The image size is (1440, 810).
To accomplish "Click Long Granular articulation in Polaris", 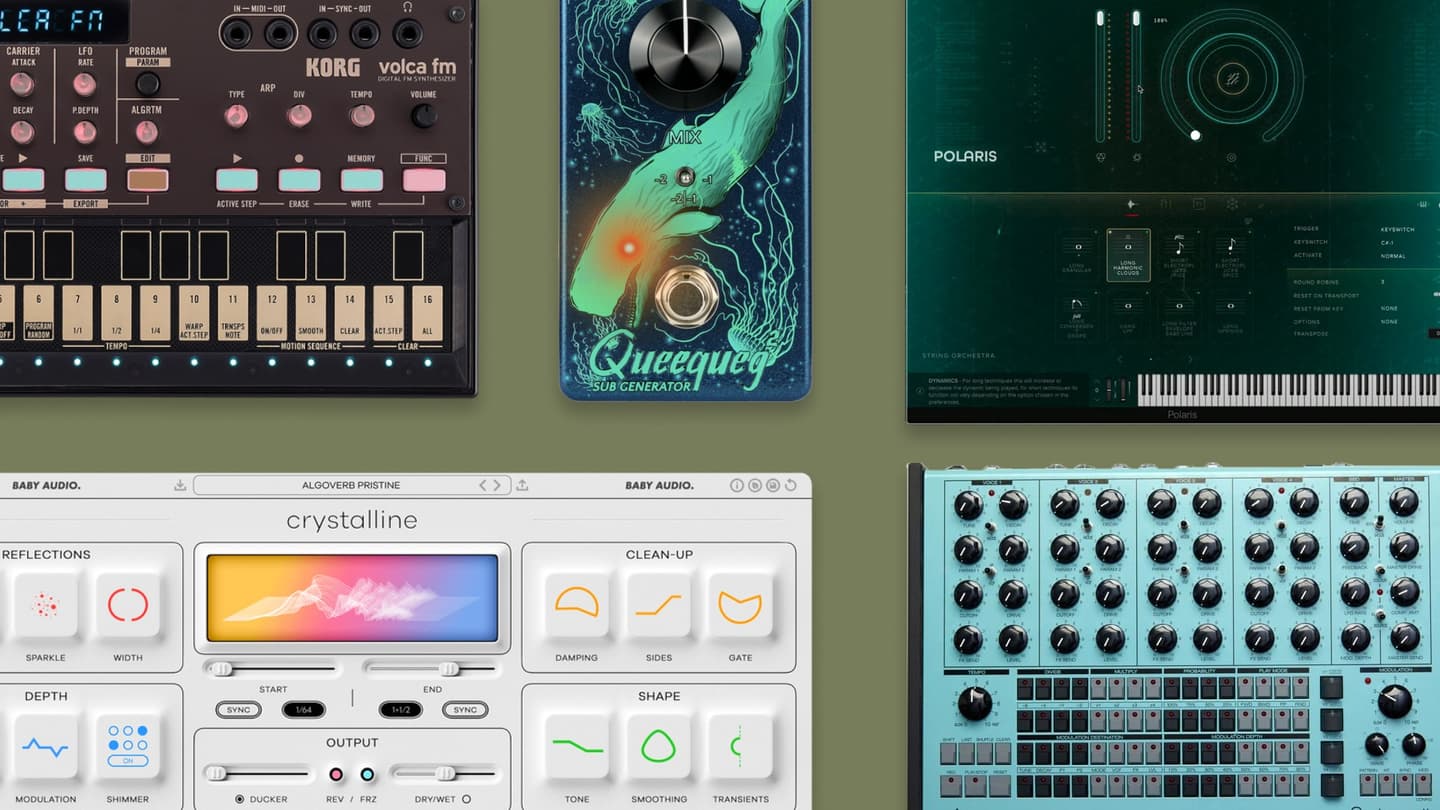I will click(1077, 255).
